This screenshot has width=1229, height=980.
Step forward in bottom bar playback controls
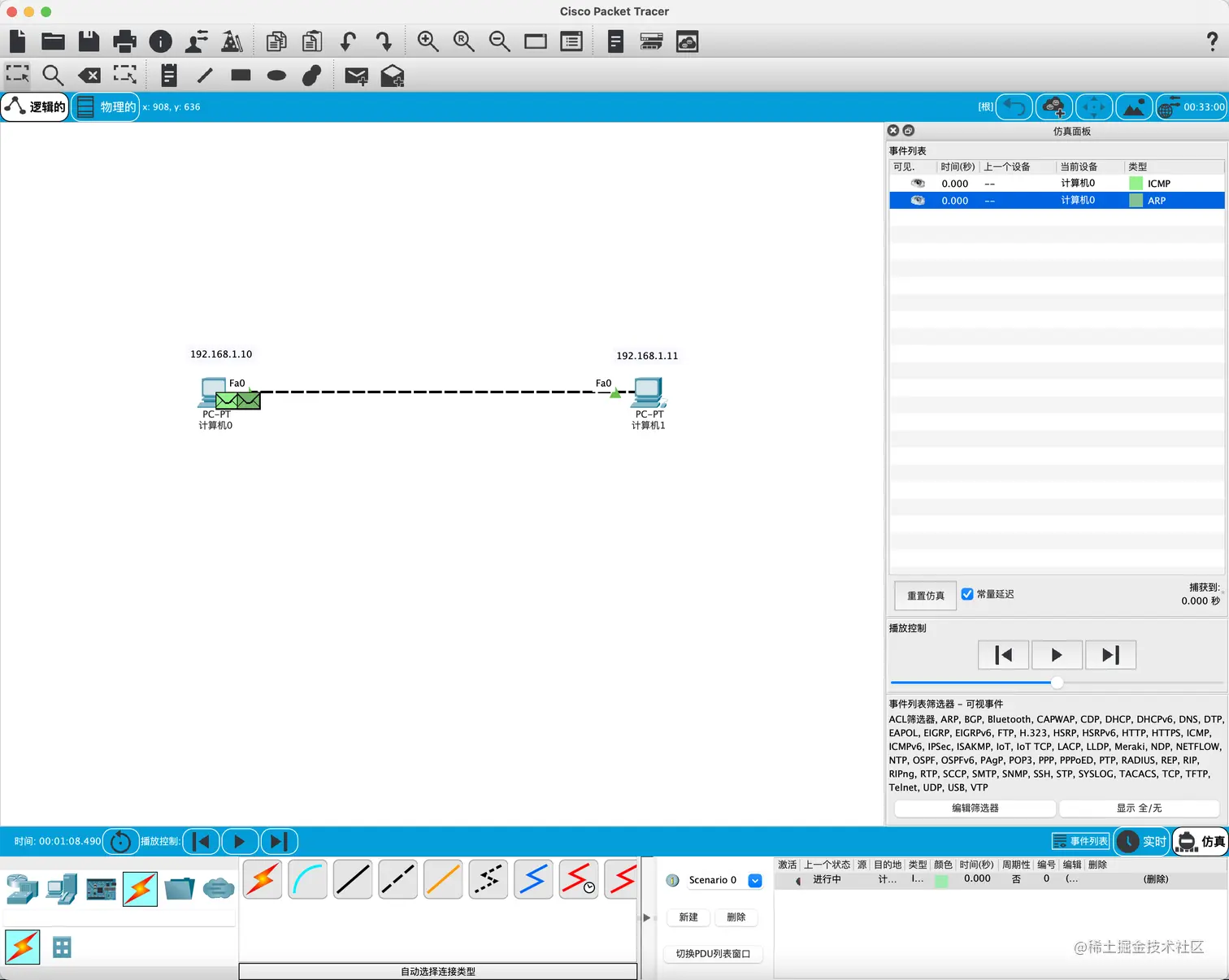pyautogui.click(x=279, y=841)
